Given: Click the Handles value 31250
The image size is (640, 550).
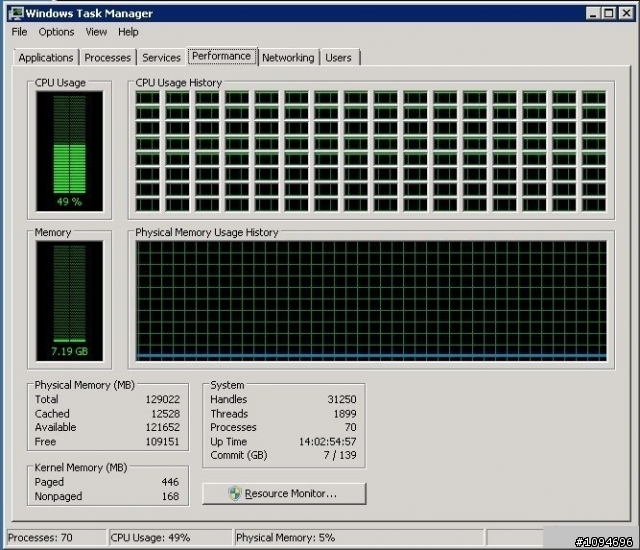Looking at the screenshot, I should coord(342,399).
